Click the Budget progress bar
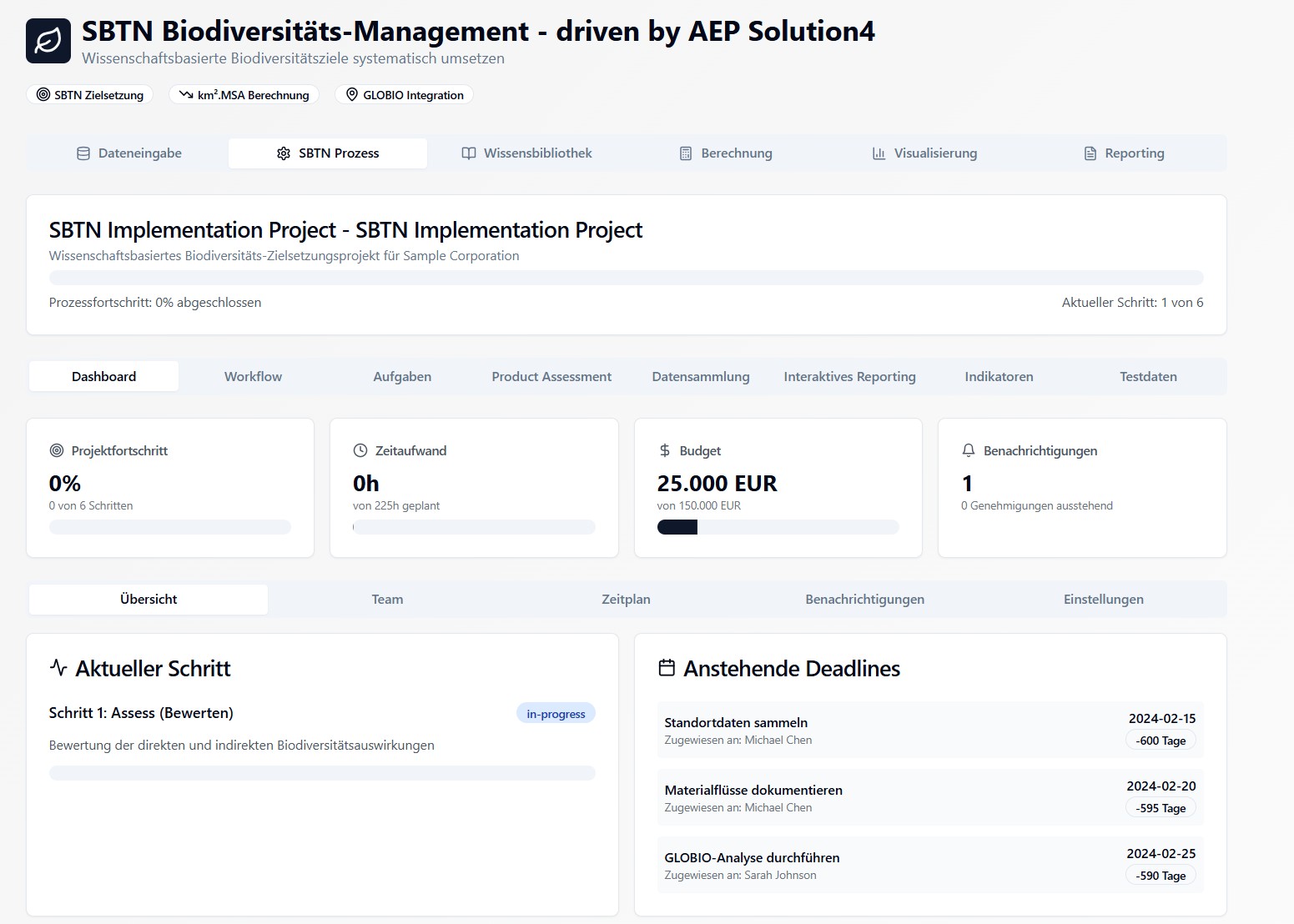Viewport: 1294px width, 924px height. 778,527
